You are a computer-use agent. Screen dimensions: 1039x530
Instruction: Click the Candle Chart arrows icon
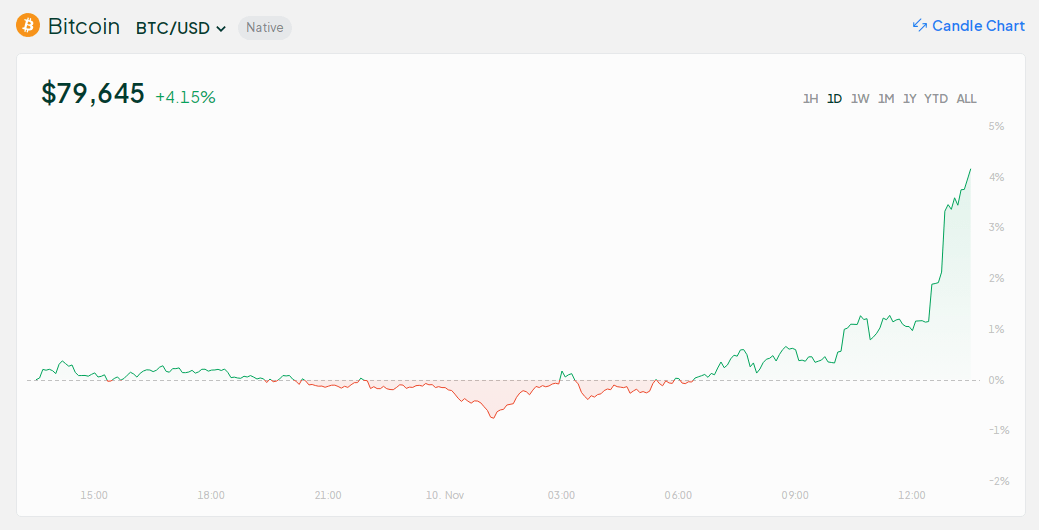click(920, 26)
